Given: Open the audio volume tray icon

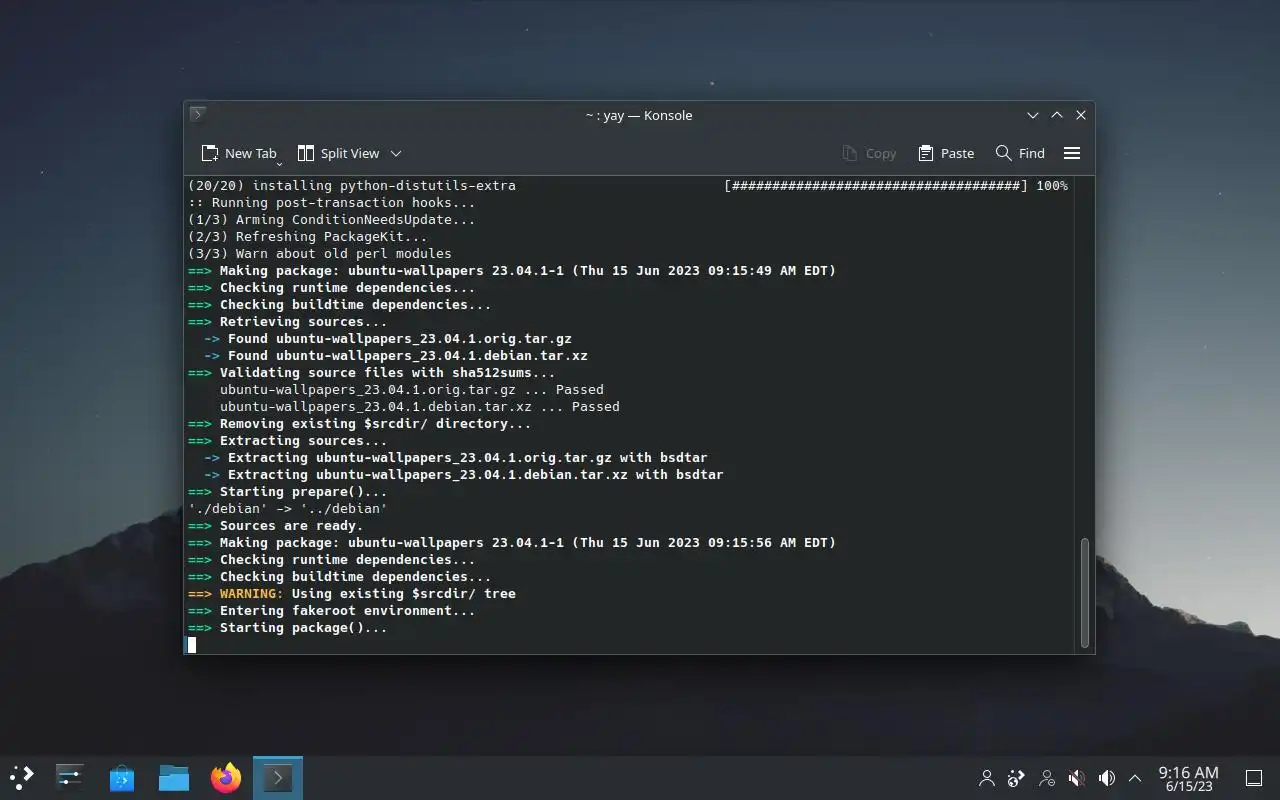Looking at the screenshot, I should (x=1107, y=777).
